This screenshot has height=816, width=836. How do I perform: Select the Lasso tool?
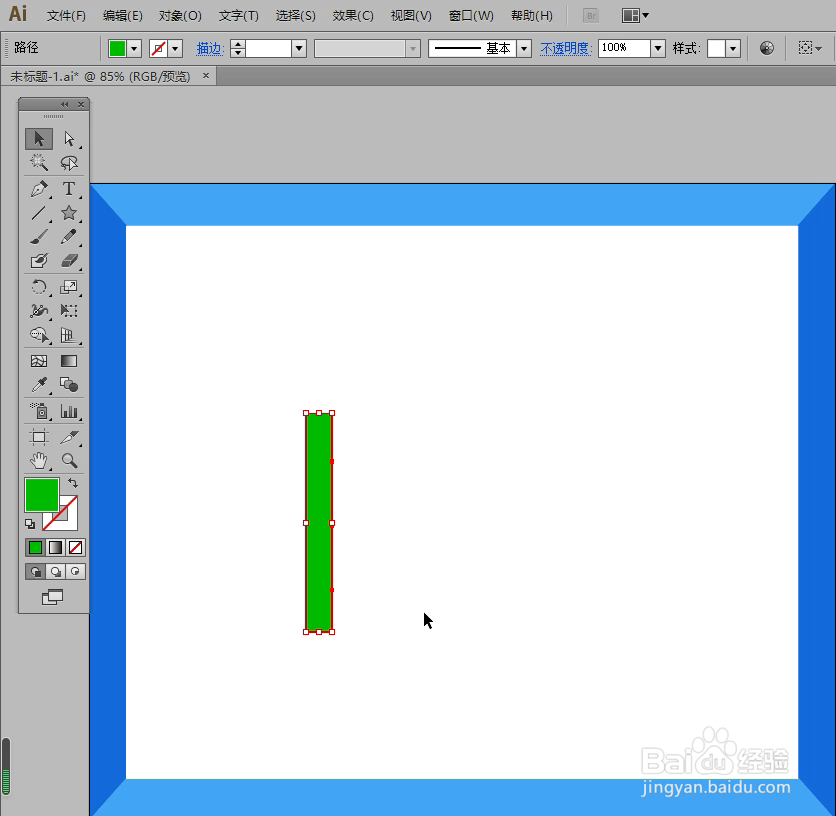69,163
